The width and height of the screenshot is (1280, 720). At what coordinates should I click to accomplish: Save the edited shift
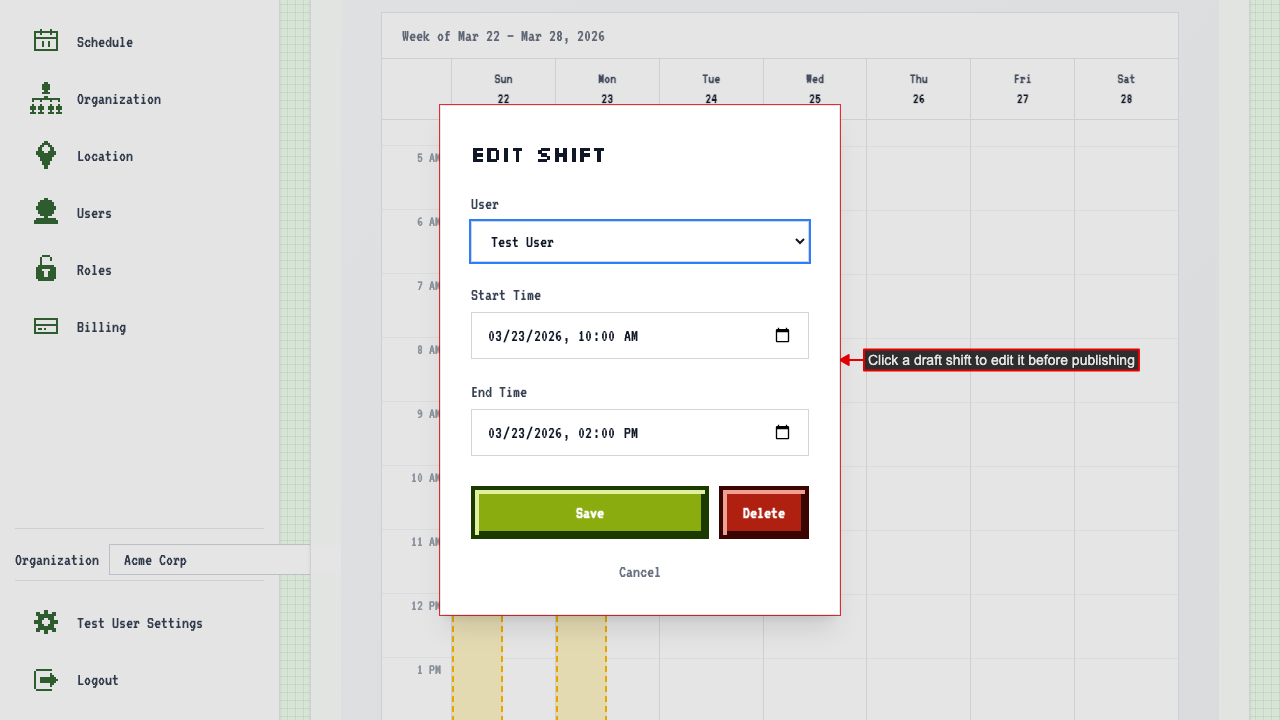(x=590, y=513)
